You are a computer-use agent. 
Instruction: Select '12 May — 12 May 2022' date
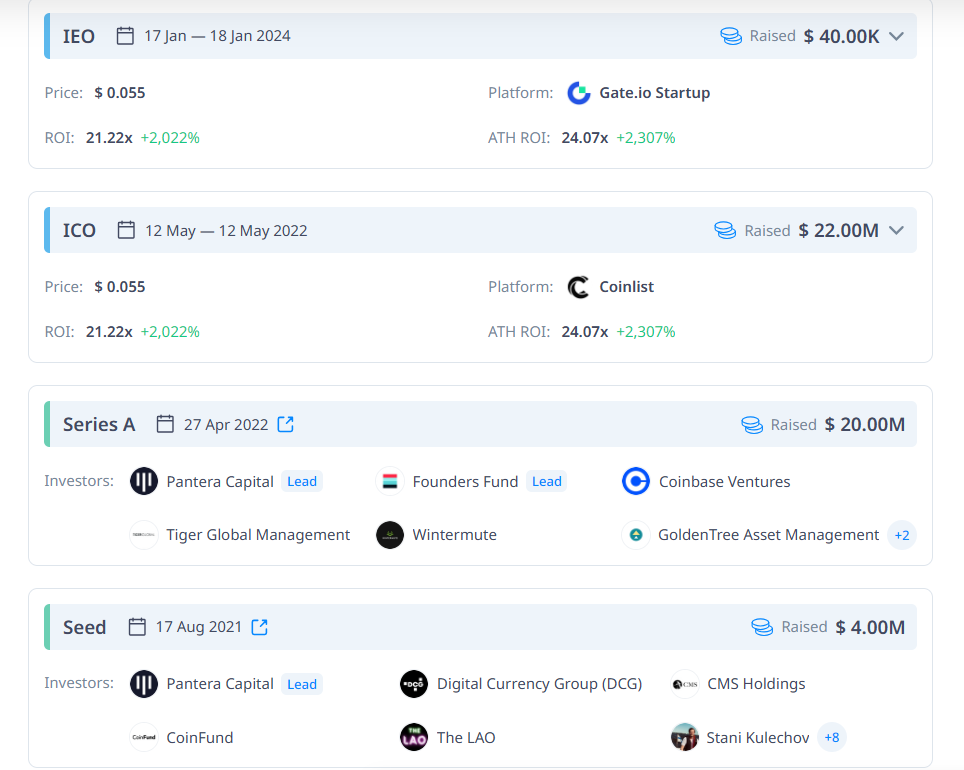(226, 231)
